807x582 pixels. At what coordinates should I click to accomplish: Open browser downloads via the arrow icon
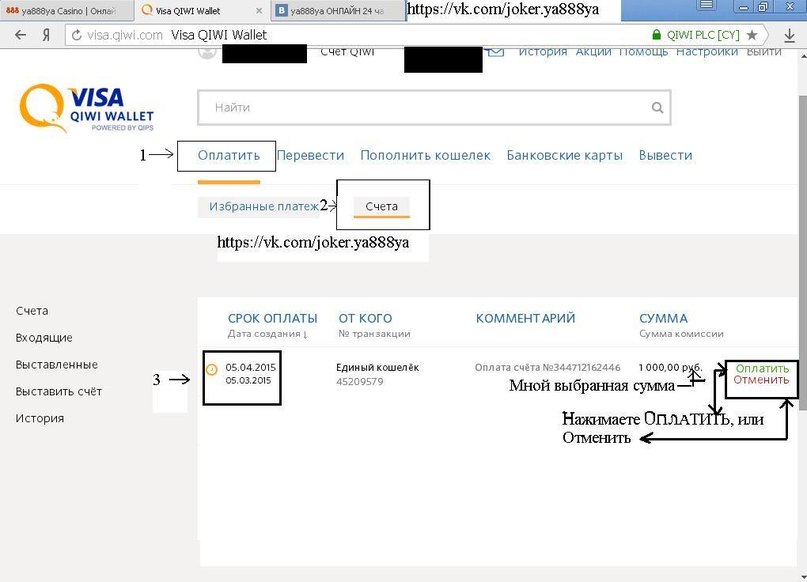point(790,35)
